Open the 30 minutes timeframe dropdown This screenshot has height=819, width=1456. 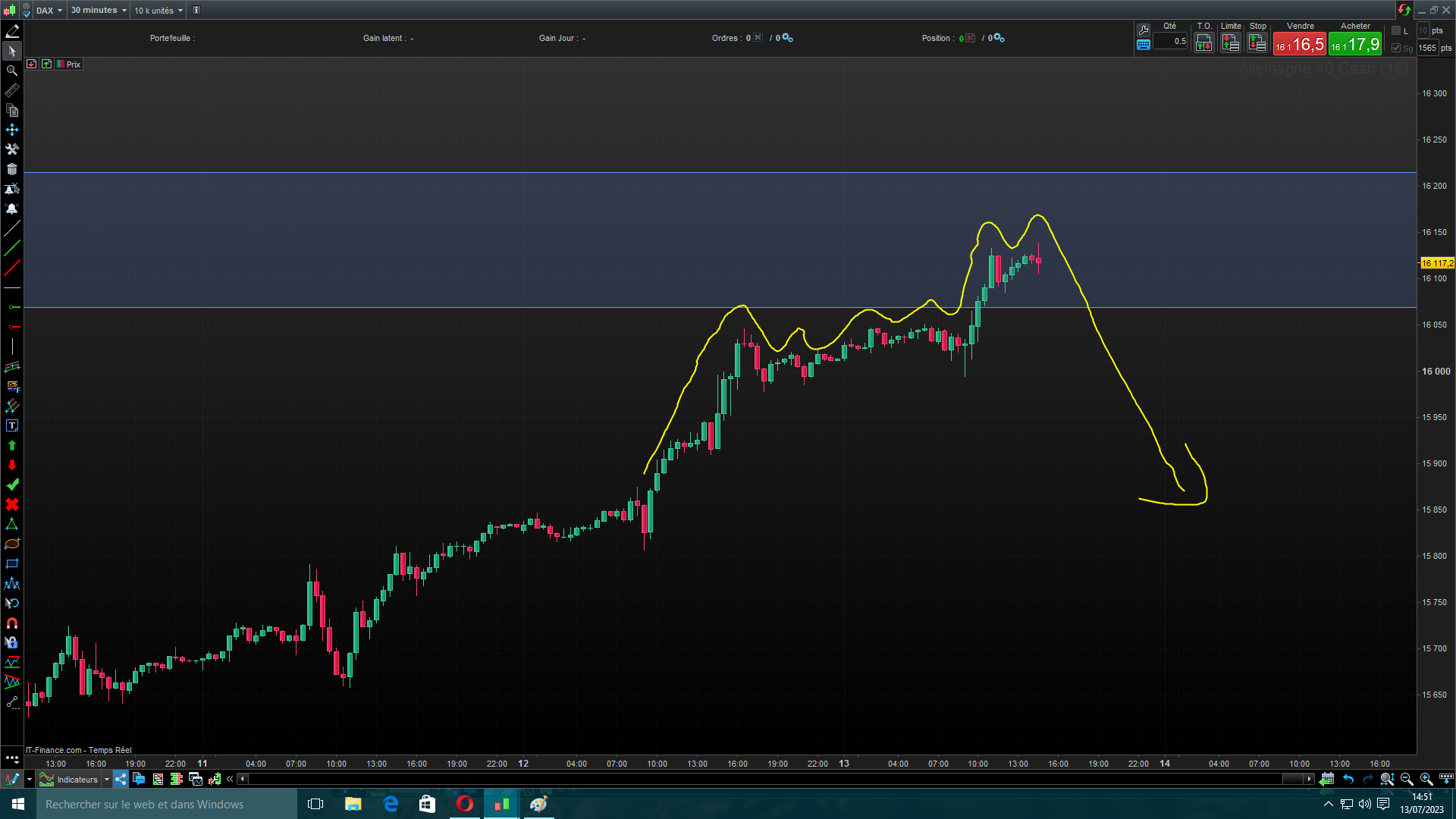pos(99,11)
